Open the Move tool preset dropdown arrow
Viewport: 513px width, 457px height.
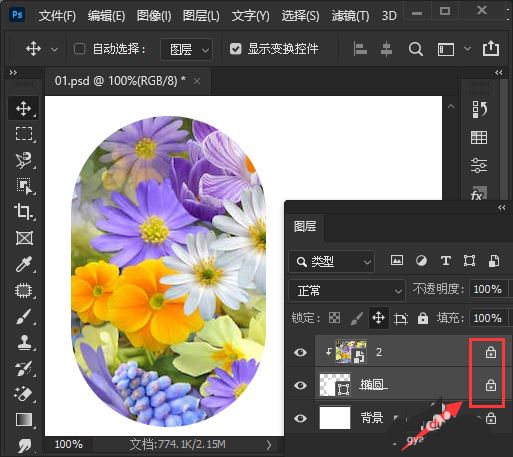click(54, 50)
